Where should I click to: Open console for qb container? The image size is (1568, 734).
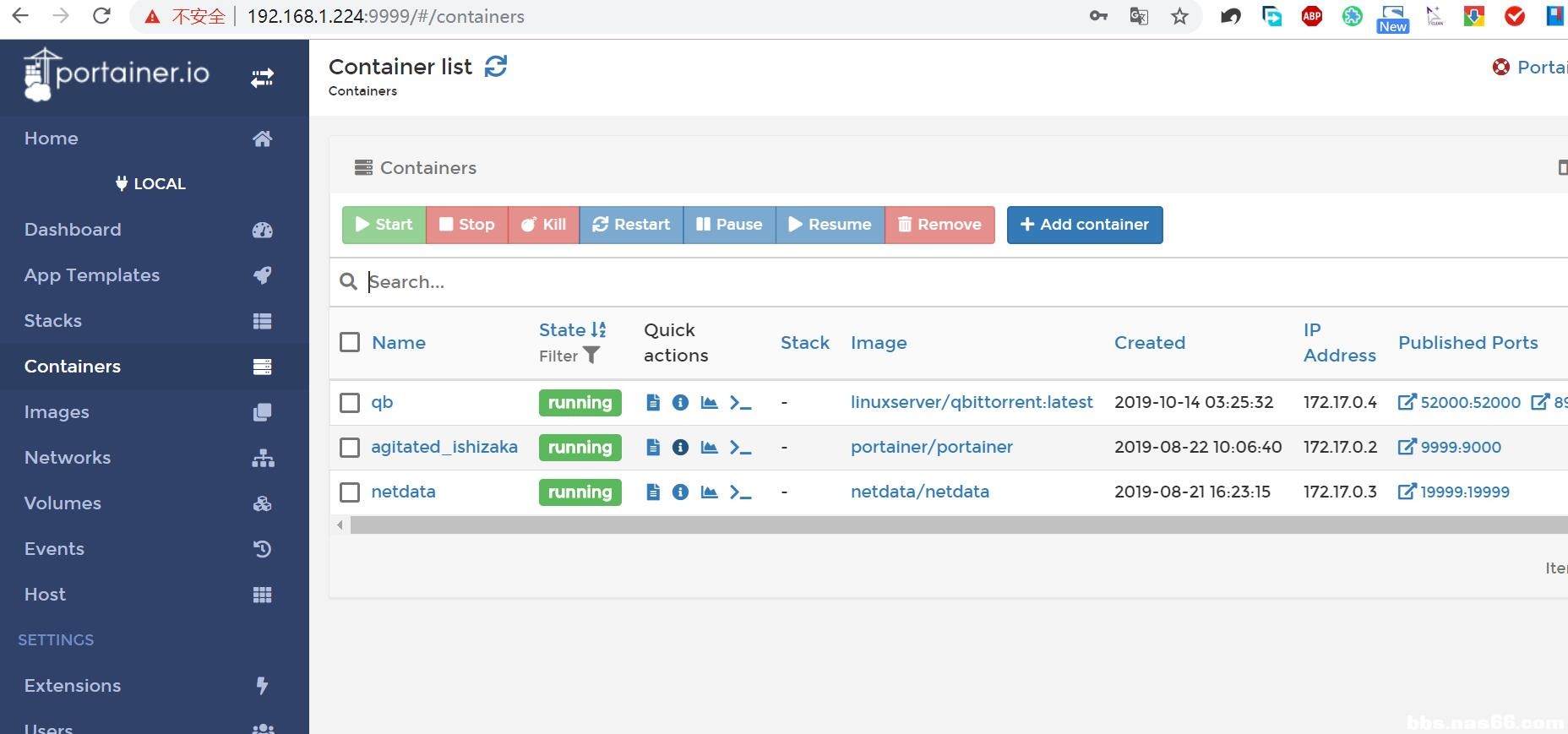click(x=741, y=403)
